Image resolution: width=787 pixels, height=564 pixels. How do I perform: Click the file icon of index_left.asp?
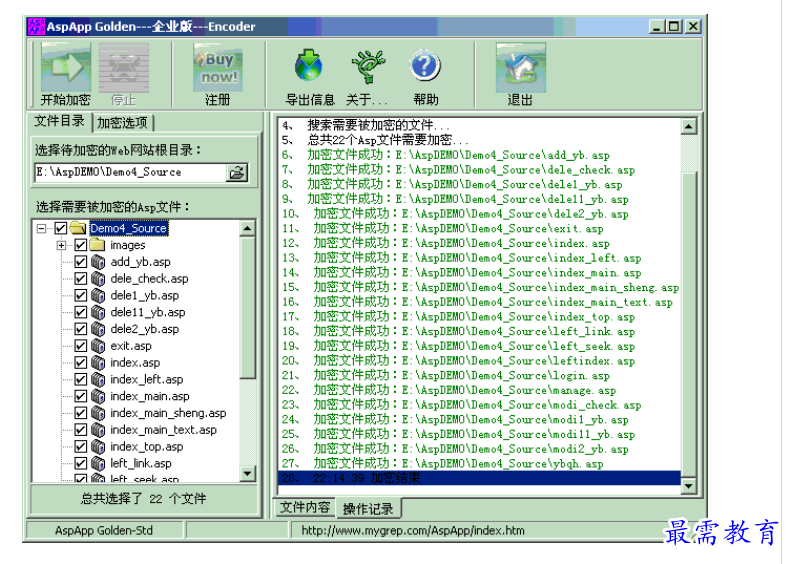tap(98, 379)
